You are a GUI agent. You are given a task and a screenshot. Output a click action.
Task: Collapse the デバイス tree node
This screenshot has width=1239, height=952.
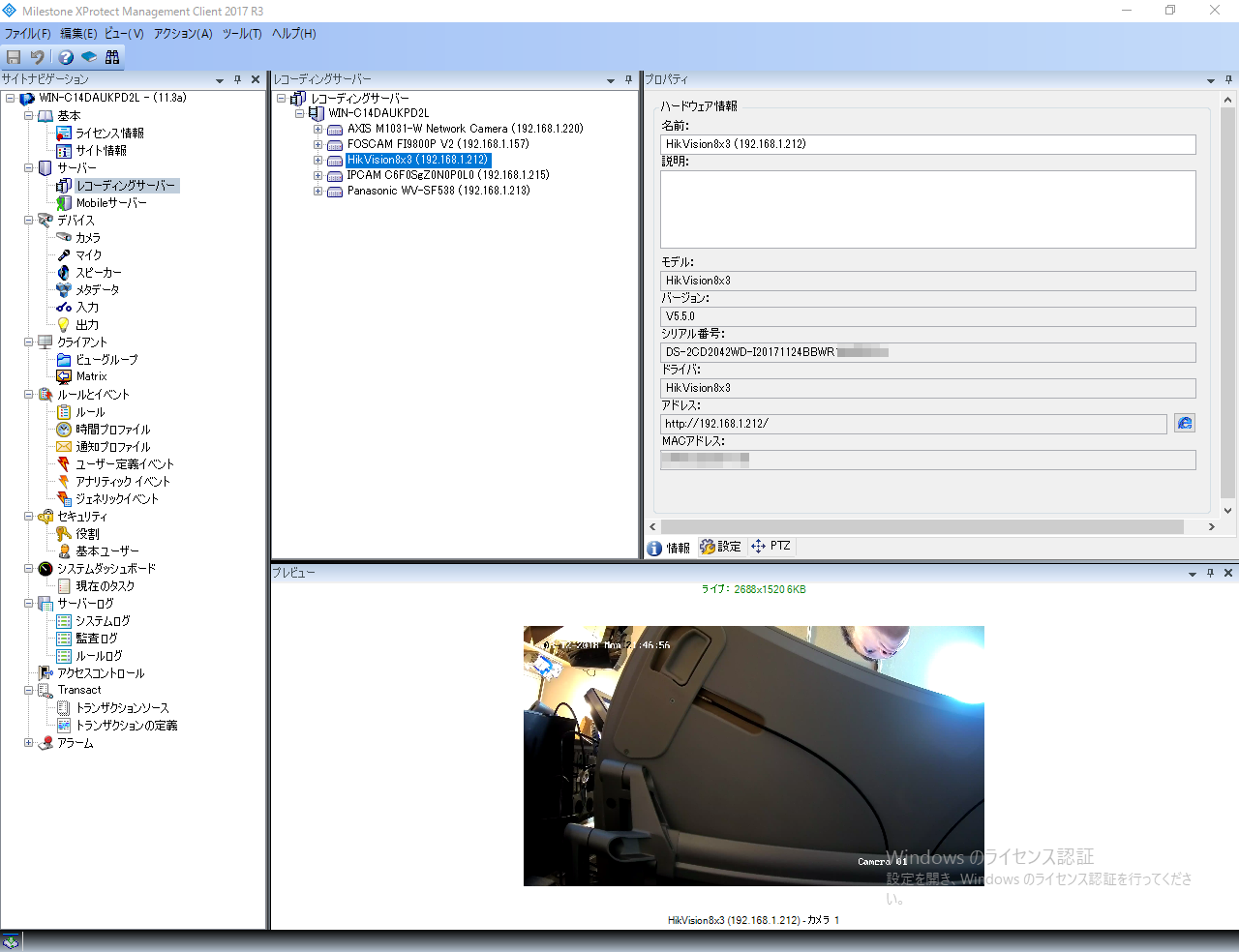[x=29, y=220]
